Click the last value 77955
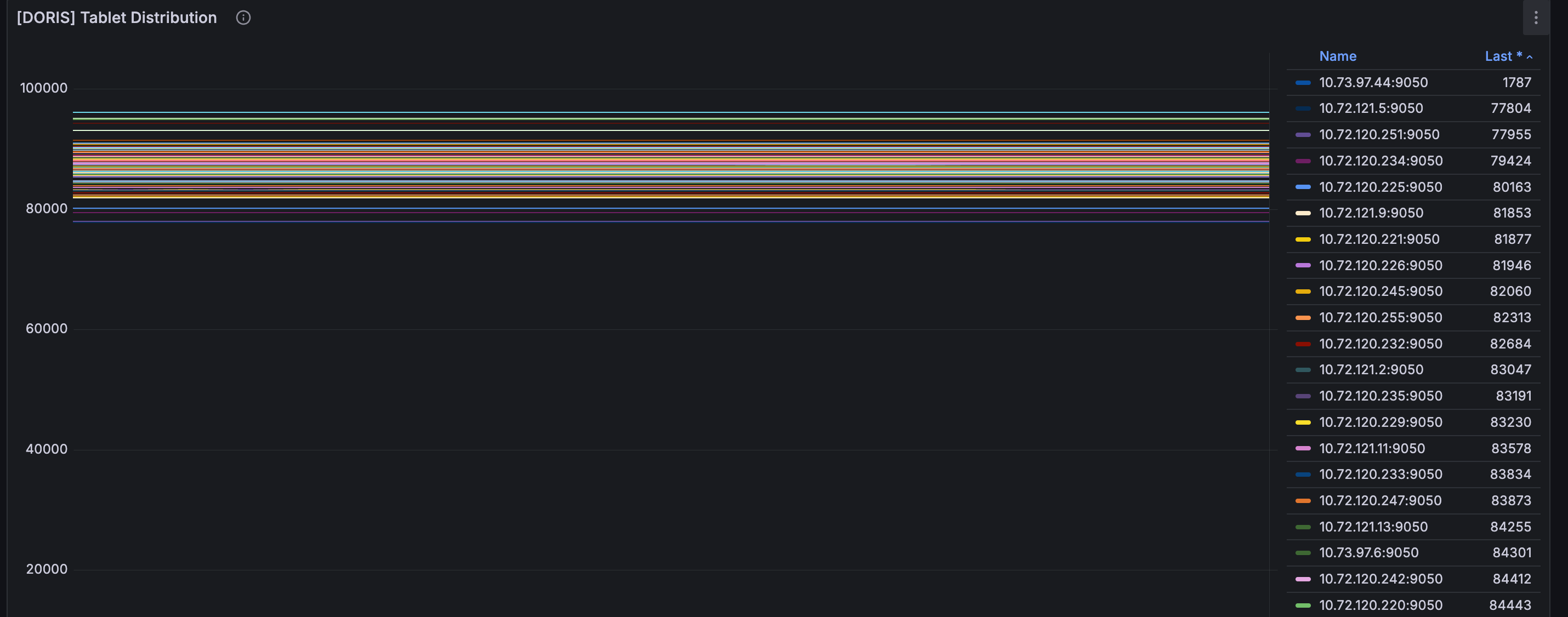The height and width of the screenshot is (617, 1568). click(1511, 134)
